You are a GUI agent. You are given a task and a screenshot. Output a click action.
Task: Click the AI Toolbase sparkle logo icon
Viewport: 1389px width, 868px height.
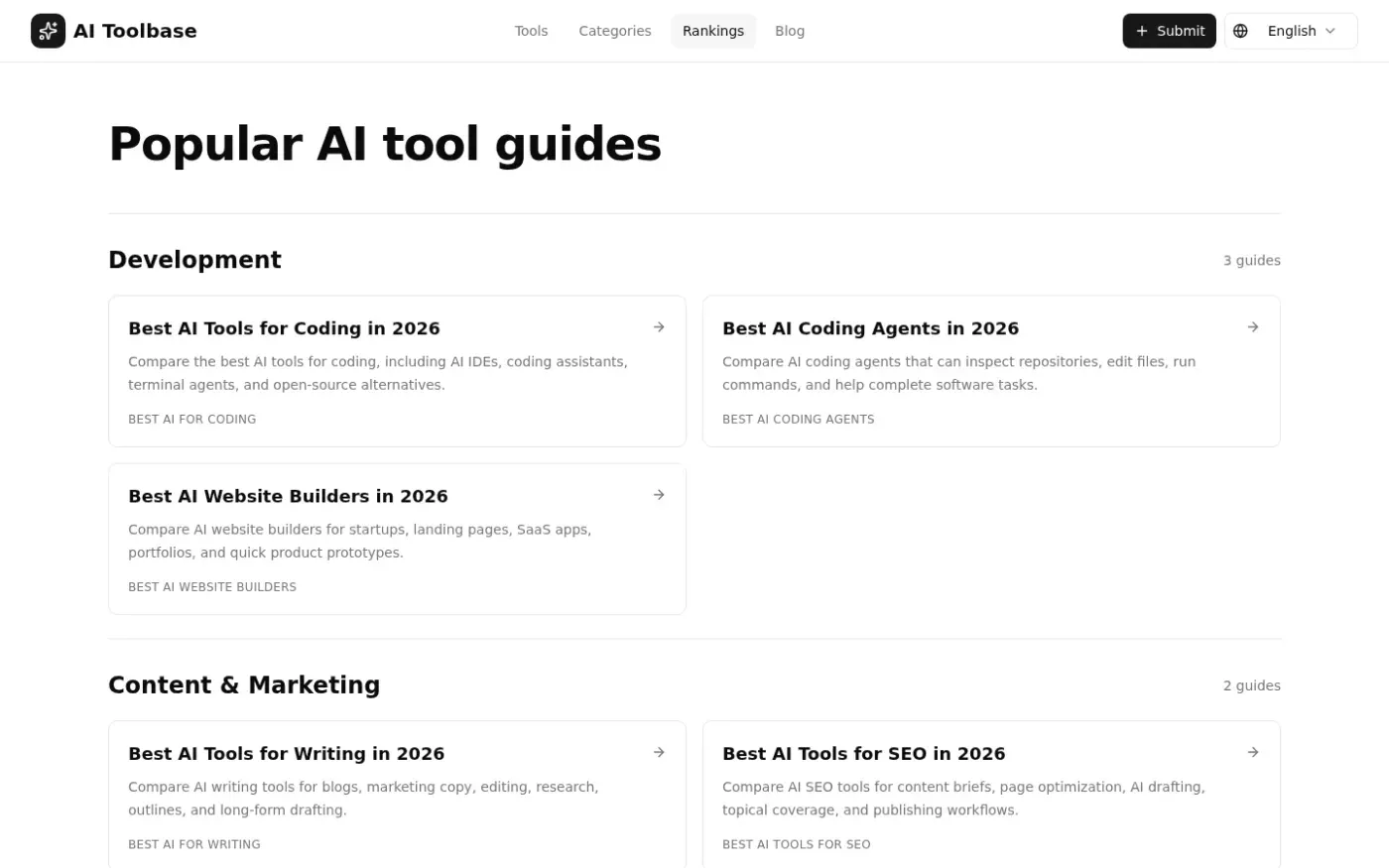pos(48,31)
